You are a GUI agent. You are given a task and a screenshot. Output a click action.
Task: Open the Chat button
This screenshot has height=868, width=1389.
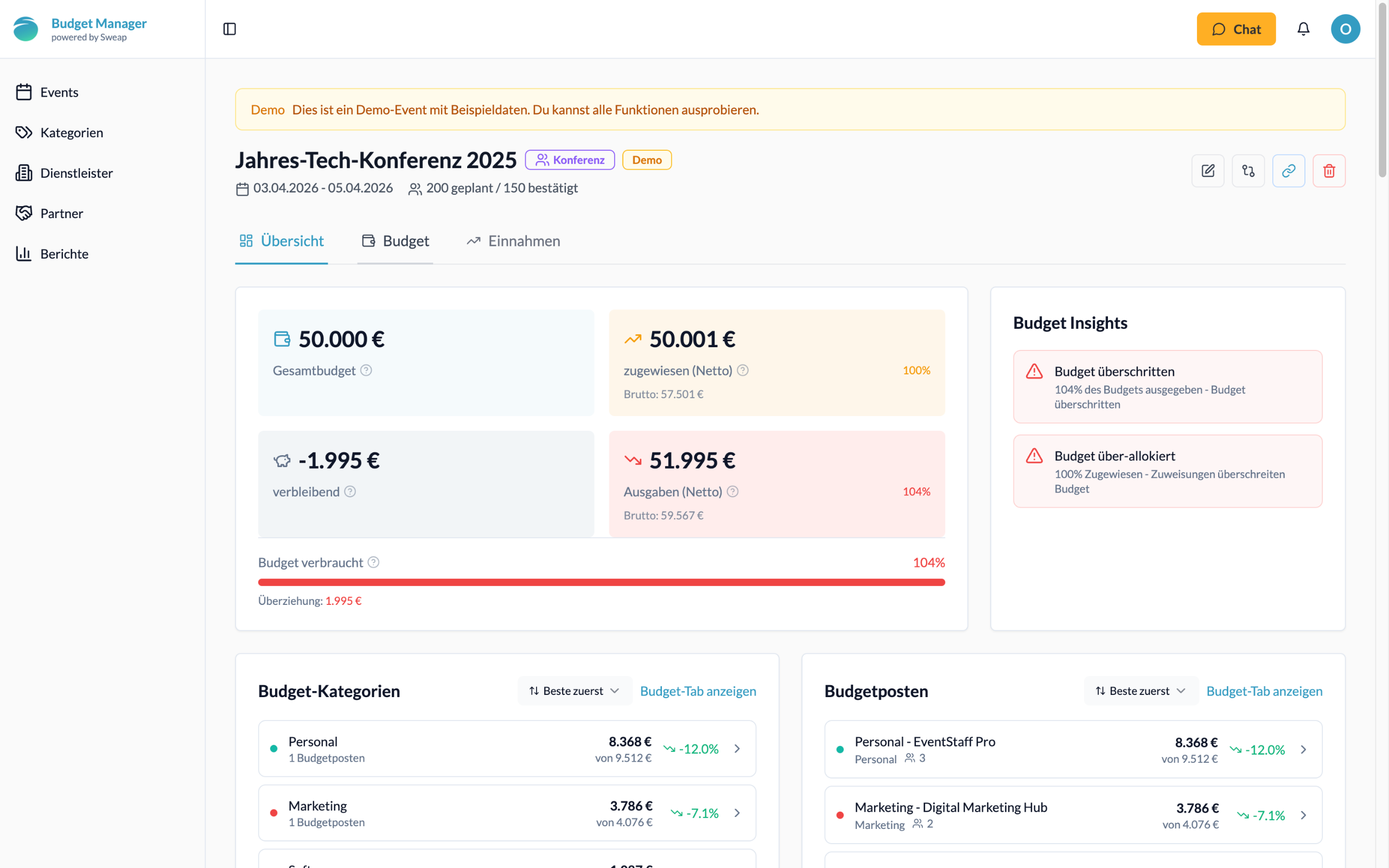(x=1236, y=29)
